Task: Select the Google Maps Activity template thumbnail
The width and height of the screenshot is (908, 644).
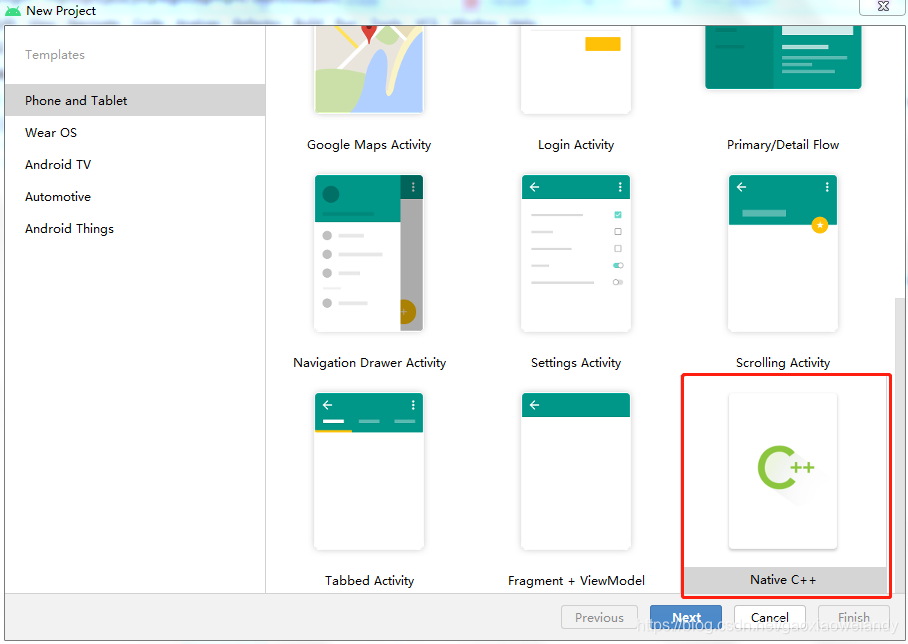Action: click(369, 69)
